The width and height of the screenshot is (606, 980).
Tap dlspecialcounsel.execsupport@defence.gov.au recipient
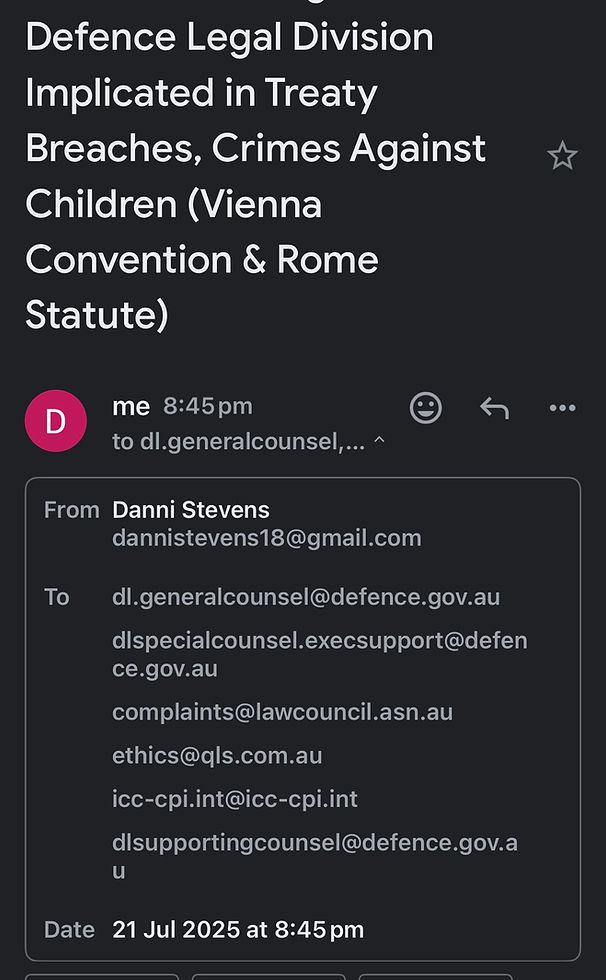click(x=320, y=654)
